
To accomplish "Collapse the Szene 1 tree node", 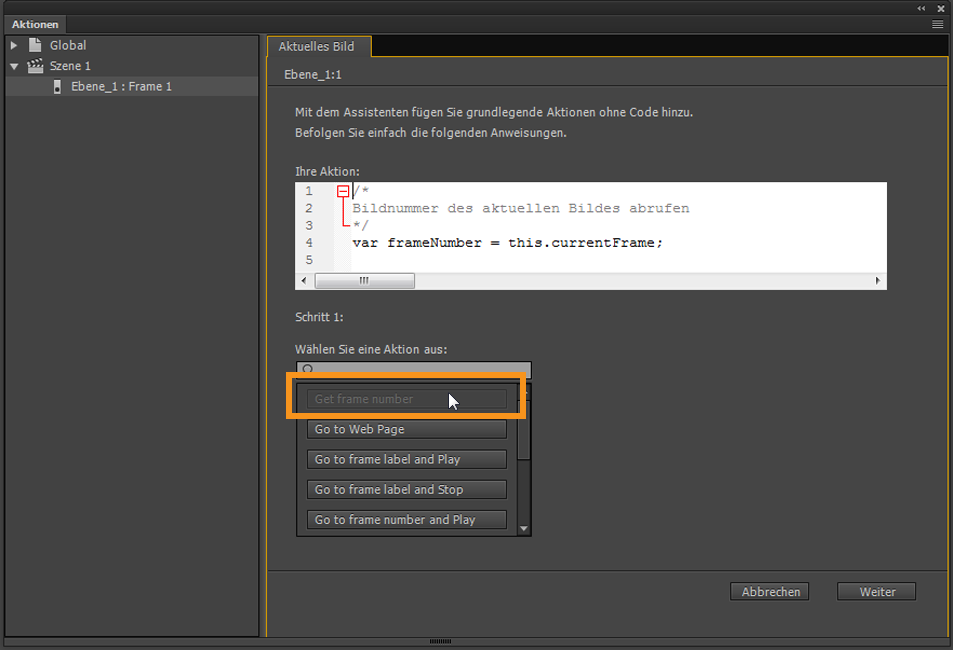I will 14,65.
